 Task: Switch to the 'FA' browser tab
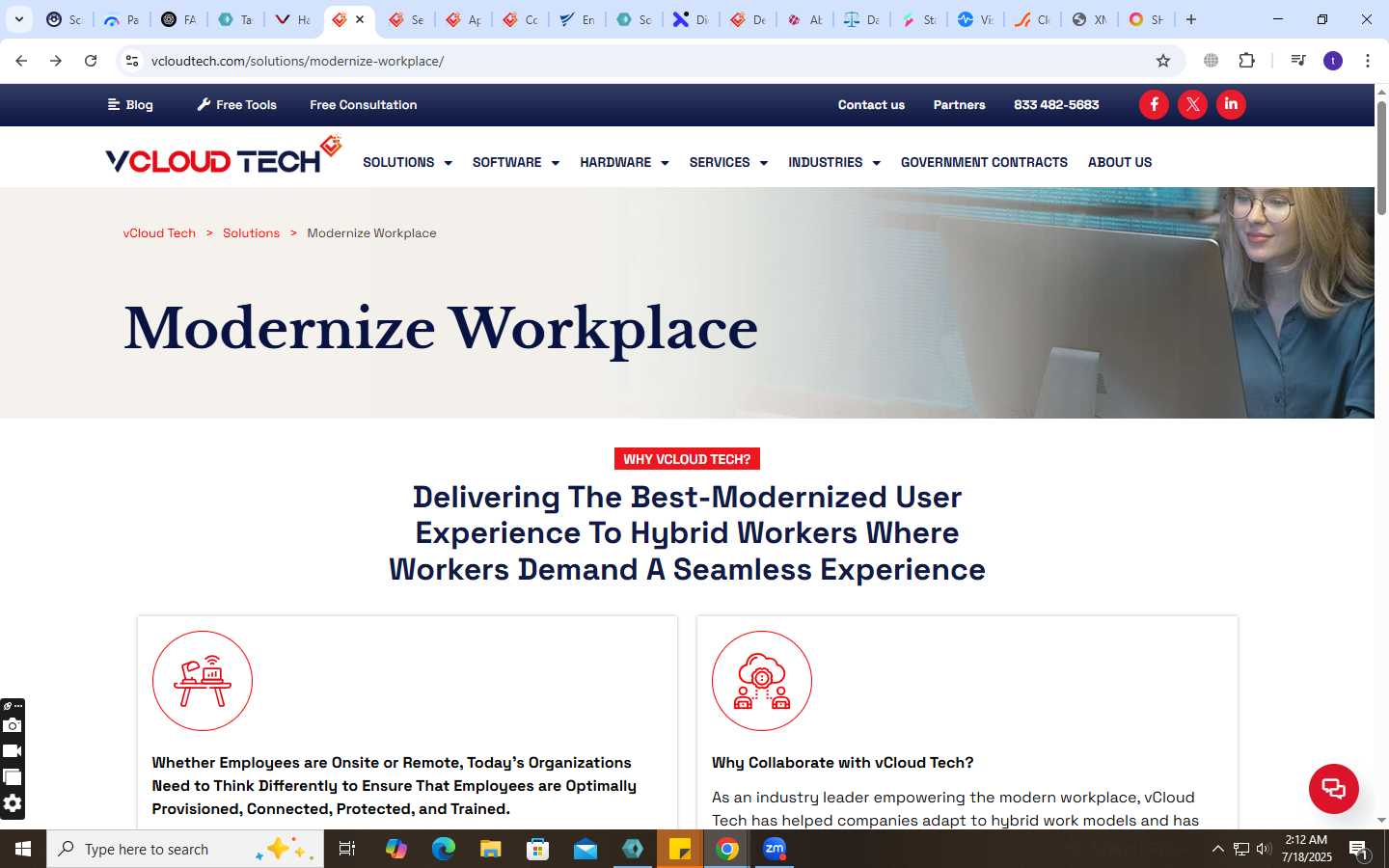[x=179, y=19]
